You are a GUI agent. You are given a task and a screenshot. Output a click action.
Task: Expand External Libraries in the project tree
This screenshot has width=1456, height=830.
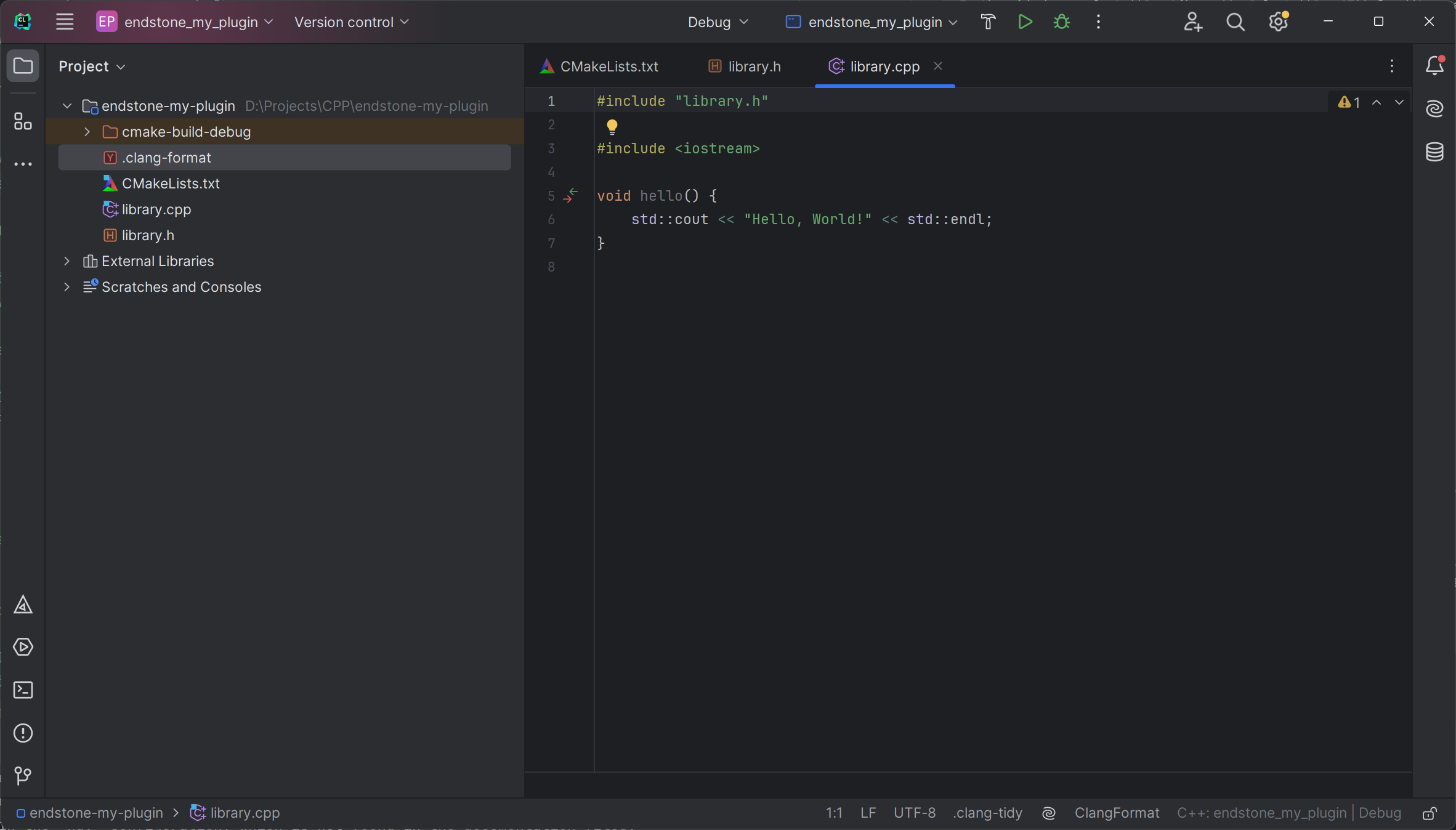pyautogui.click(x=67, y=261)
